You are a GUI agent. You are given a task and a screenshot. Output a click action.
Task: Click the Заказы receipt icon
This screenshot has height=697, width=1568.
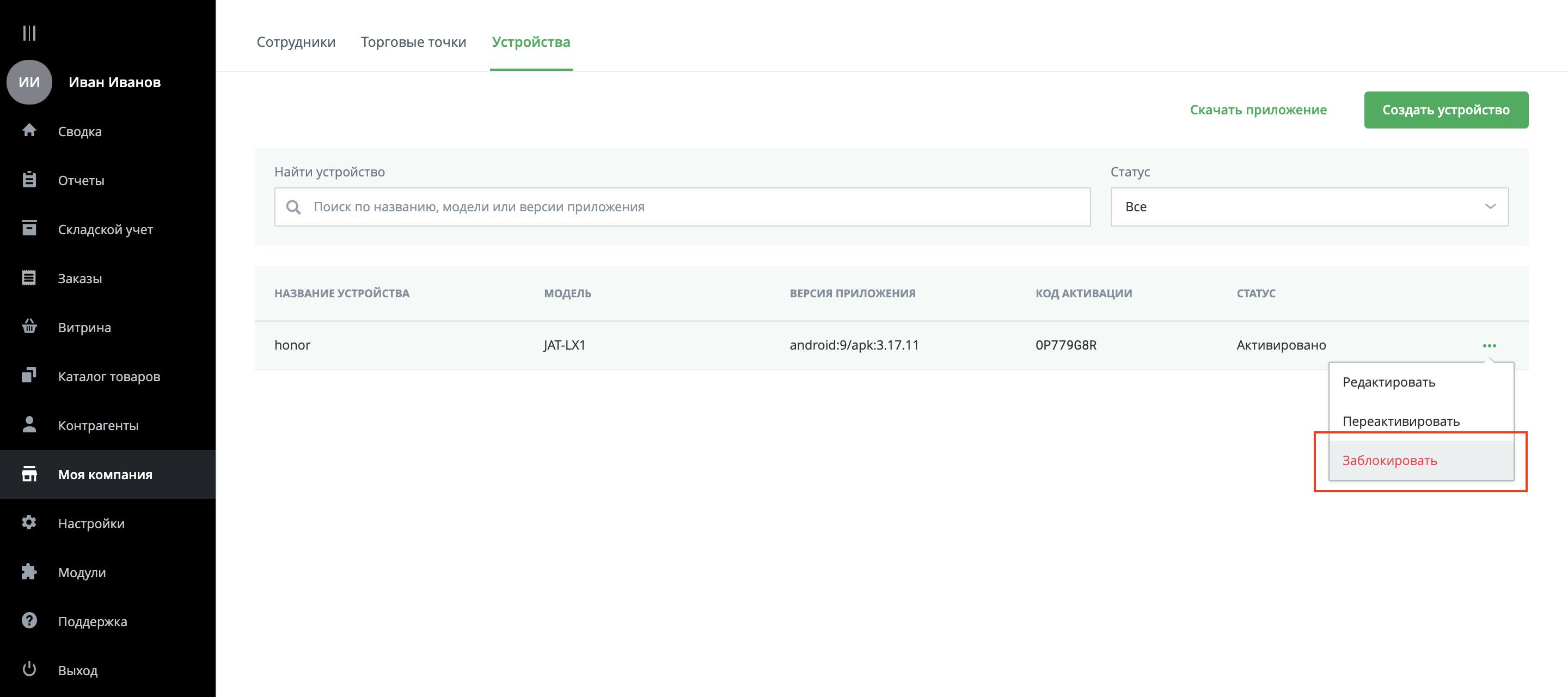(29, 278)
